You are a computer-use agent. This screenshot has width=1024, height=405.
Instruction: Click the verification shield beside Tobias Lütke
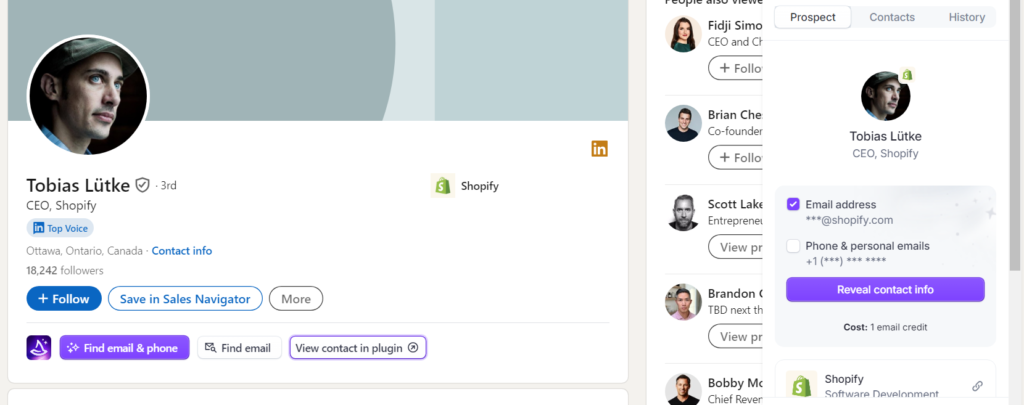click(x=143, y=185)
